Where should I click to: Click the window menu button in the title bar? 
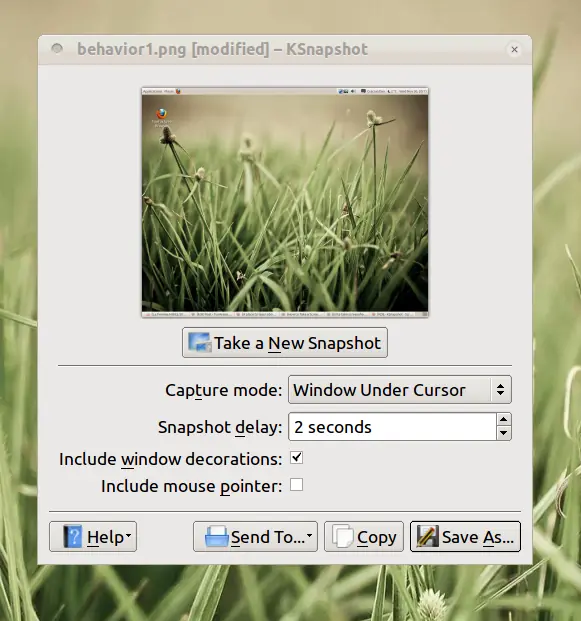[57, 49]
